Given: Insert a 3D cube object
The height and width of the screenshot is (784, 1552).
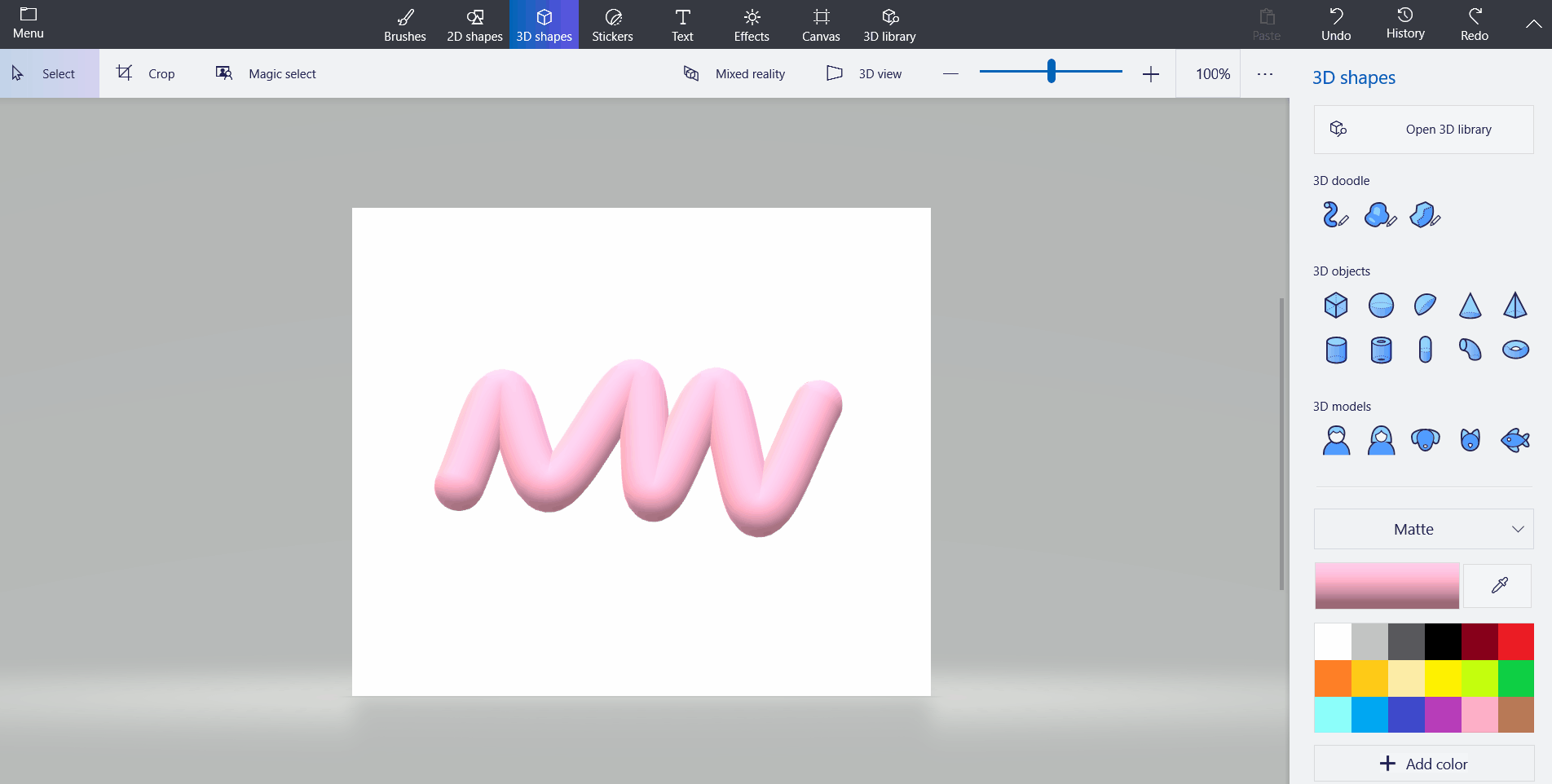Looking at the screenshot, I should point(1335,305).
